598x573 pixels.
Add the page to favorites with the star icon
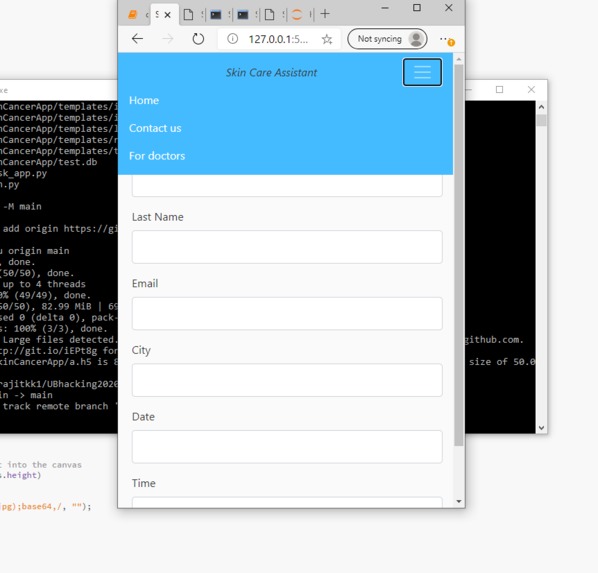[x=327, y=39]
